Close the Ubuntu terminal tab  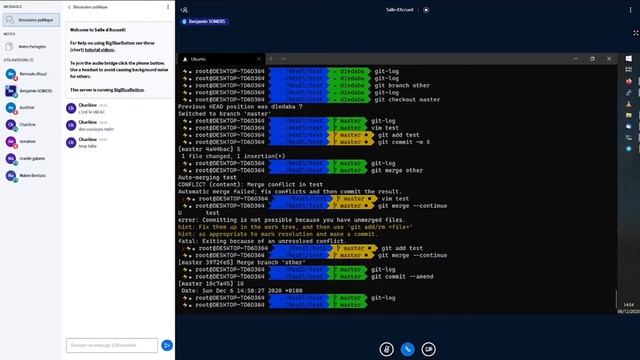pyautogui.click(x=258, y=59)
